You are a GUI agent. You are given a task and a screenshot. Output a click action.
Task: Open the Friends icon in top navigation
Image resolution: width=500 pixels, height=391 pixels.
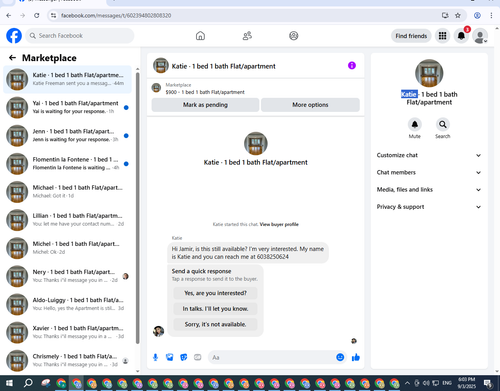(247, 36)
